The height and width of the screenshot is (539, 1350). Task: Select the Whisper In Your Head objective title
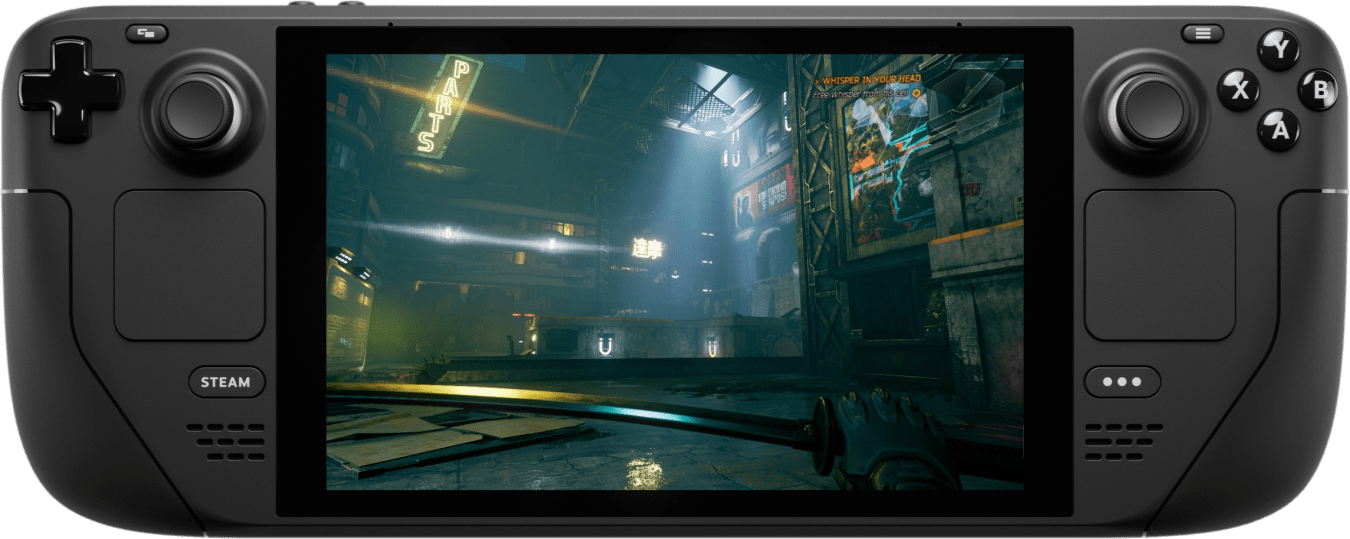[x=871, y=79]
